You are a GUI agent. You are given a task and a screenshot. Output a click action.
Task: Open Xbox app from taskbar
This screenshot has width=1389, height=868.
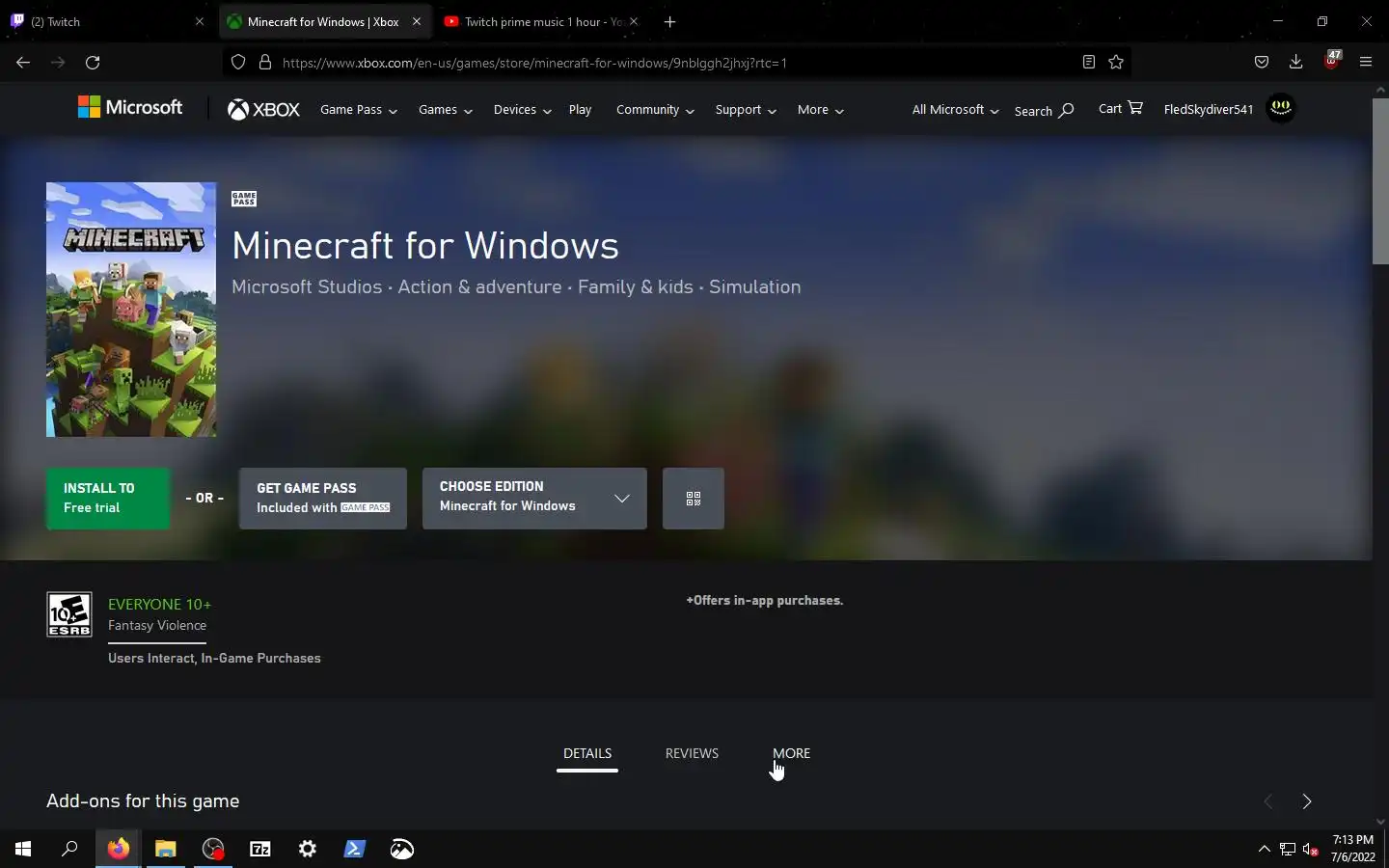[x=402, y=849]
